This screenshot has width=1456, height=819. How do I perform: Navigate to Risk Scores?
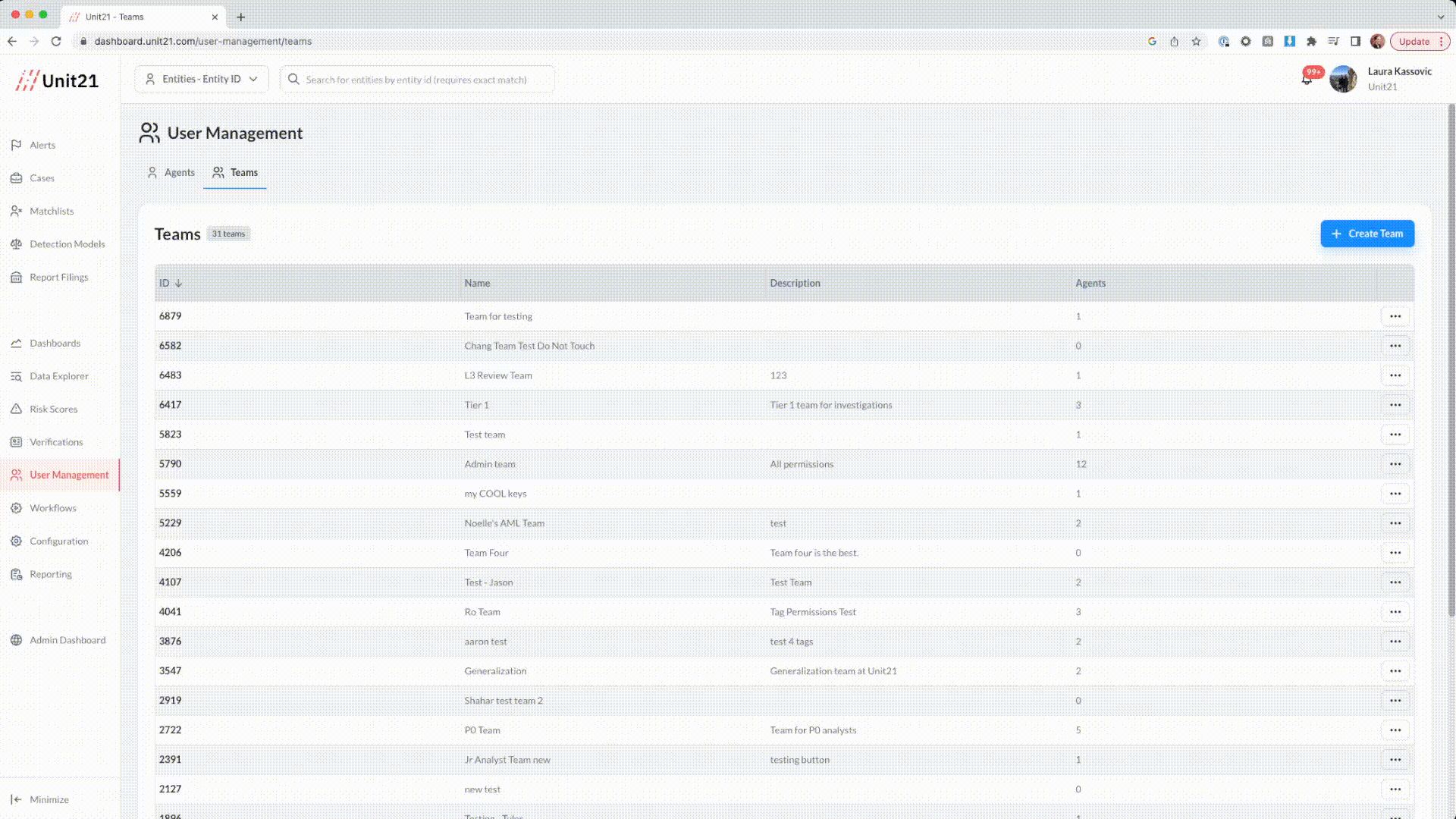(53, 409)
